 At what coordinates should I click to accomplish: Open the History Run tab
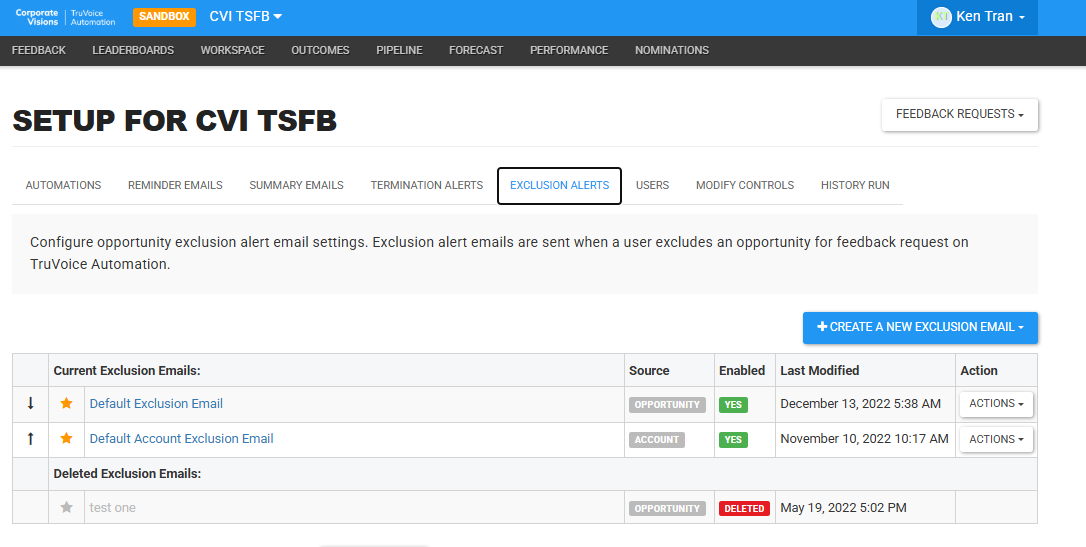tap(855, 186)
